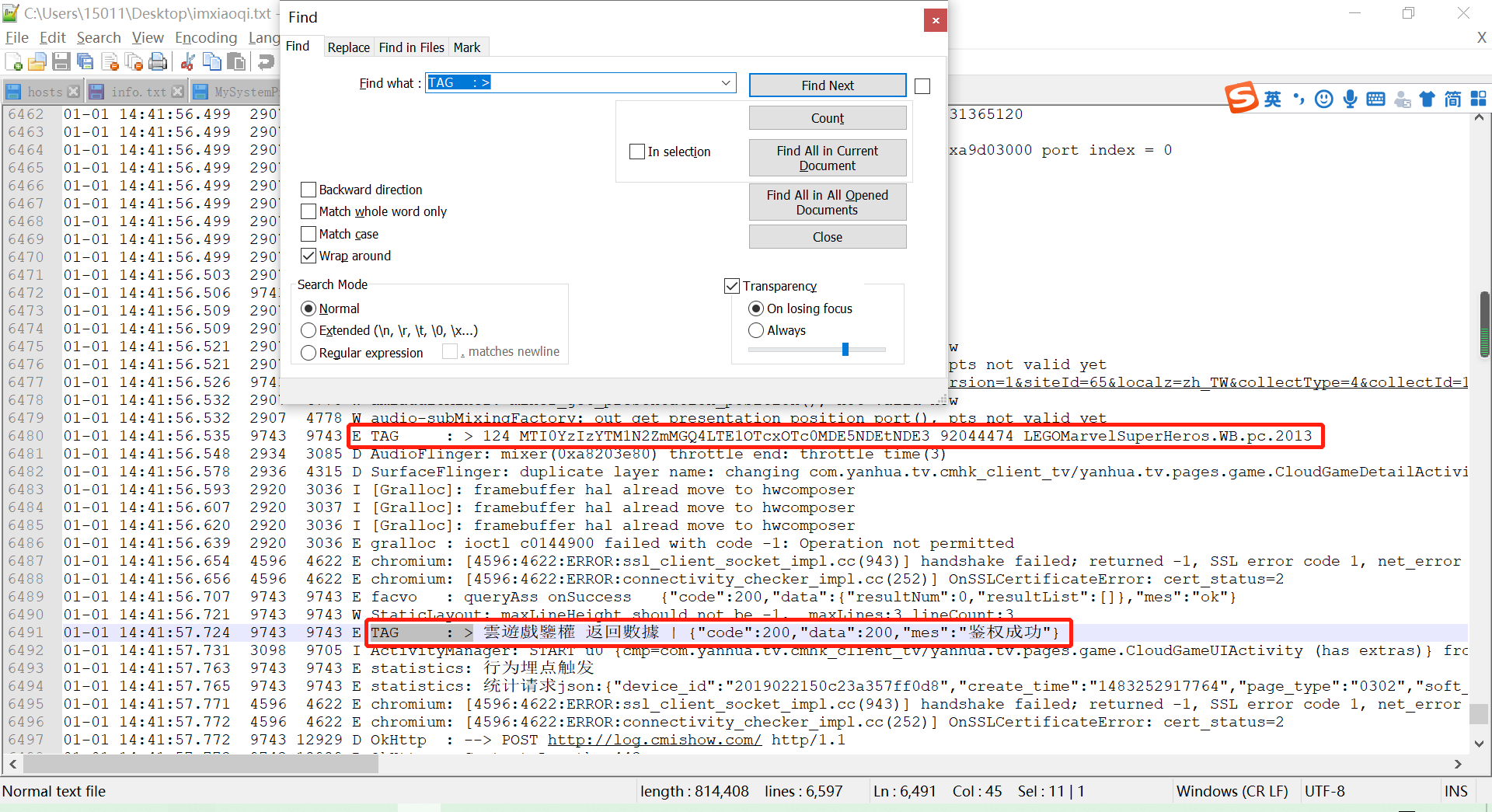Click Find All in All Opened Documents
1492x812 pixels.
pyautogui.click(x=828, y=202)
